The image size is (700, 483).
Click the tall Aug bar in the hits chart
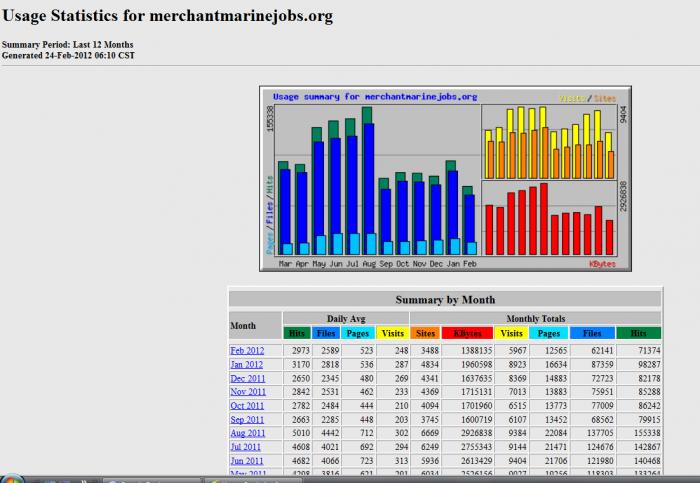[x=368, y=181]
